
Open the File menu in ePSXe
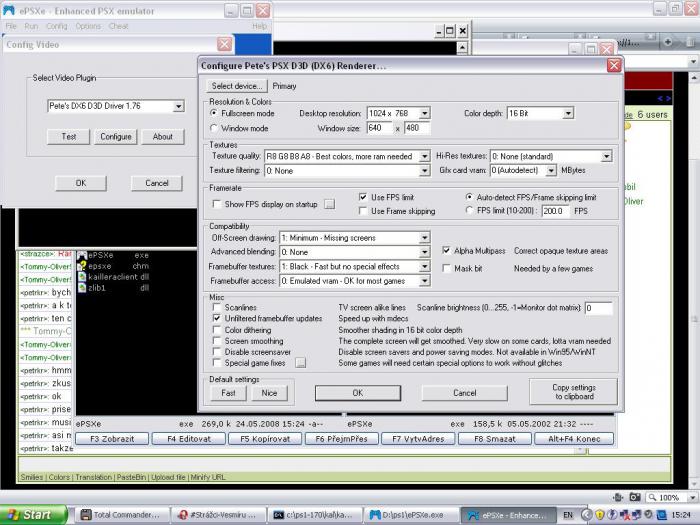(x=11, y=26)
